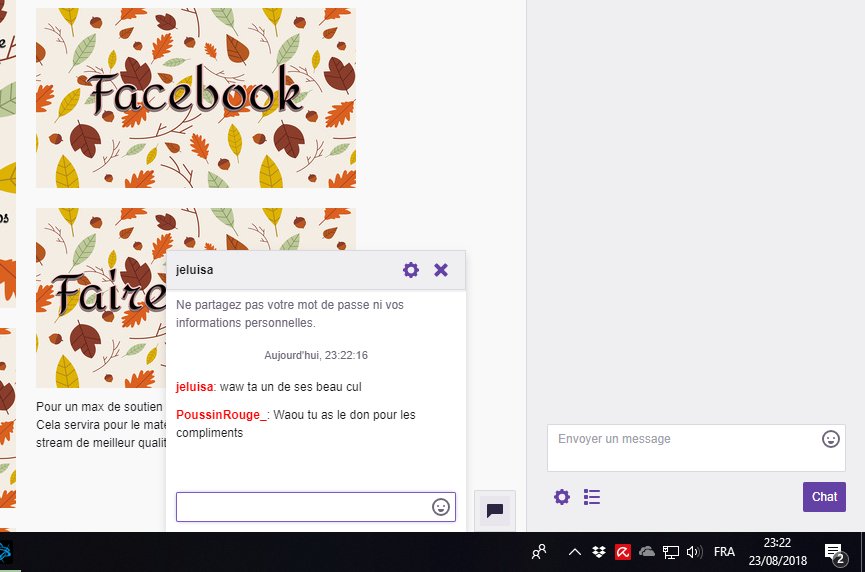Viewport: 865px width, 572px height.
Task: Click the password warning notice text
Action: [290, 313]
